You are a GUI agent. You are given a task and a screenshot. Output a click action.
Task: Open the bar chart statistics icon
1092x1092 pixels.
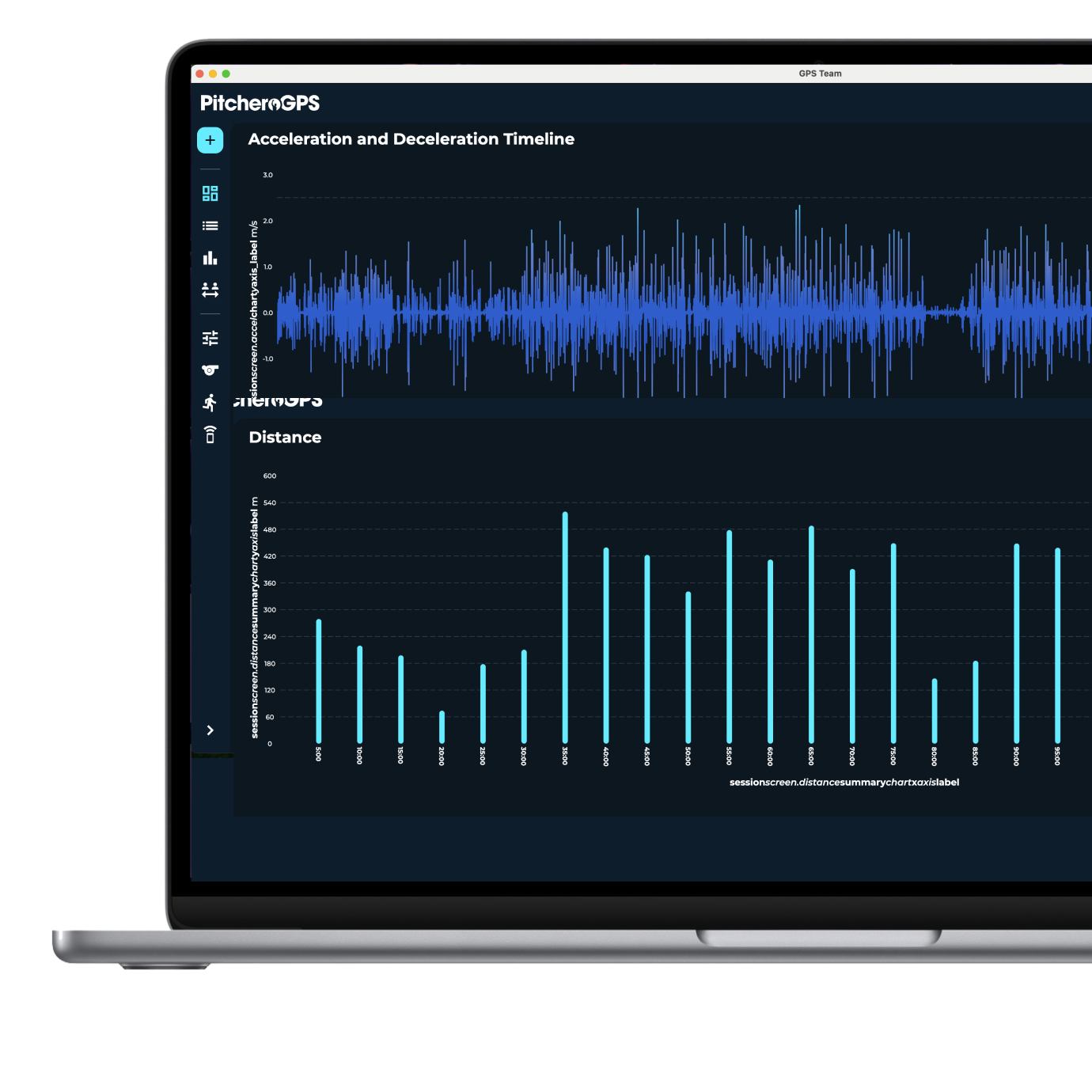pyautogui.click(x=210, y=258)
